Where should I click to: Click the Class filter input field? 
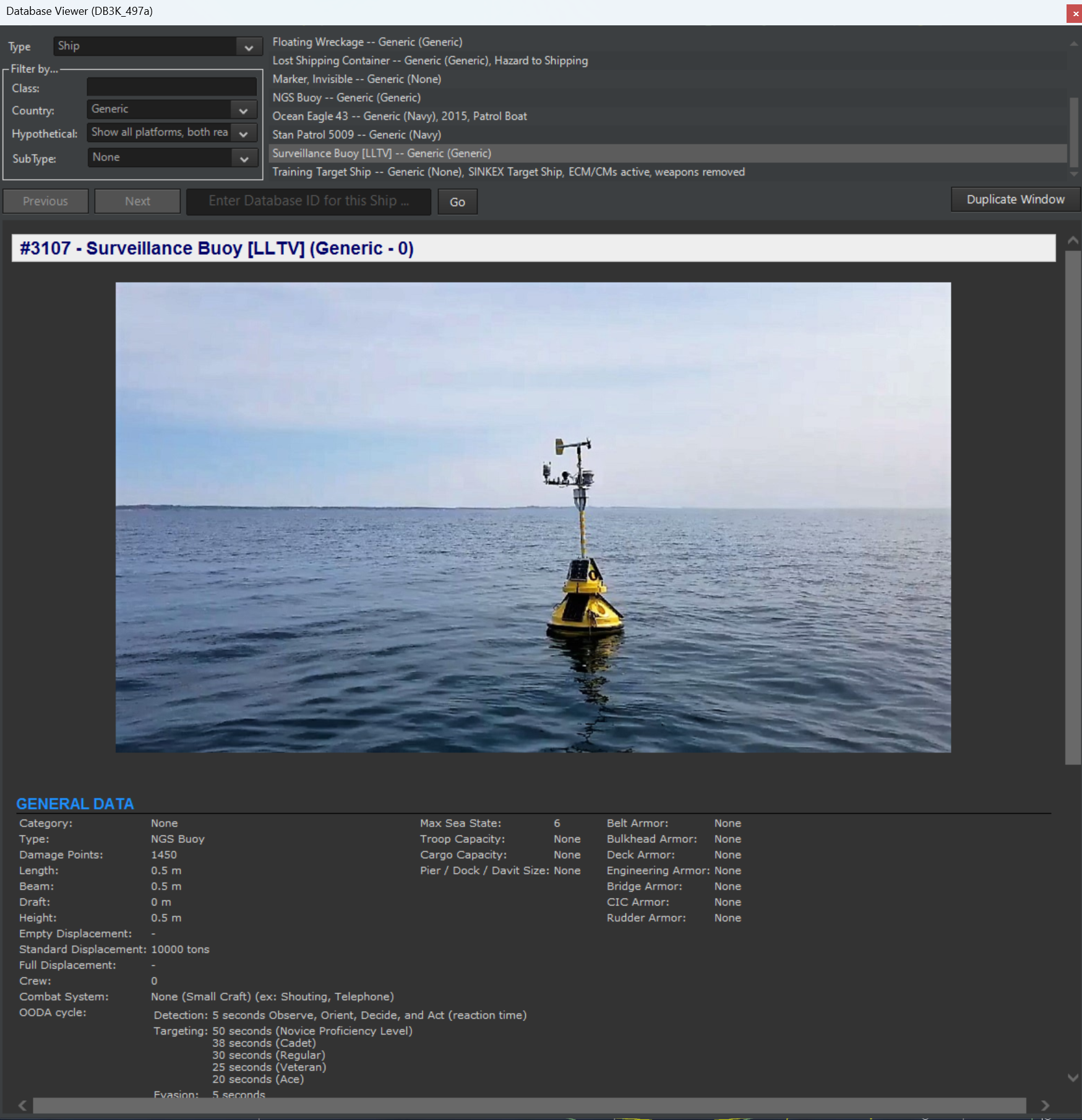[171, 87]
